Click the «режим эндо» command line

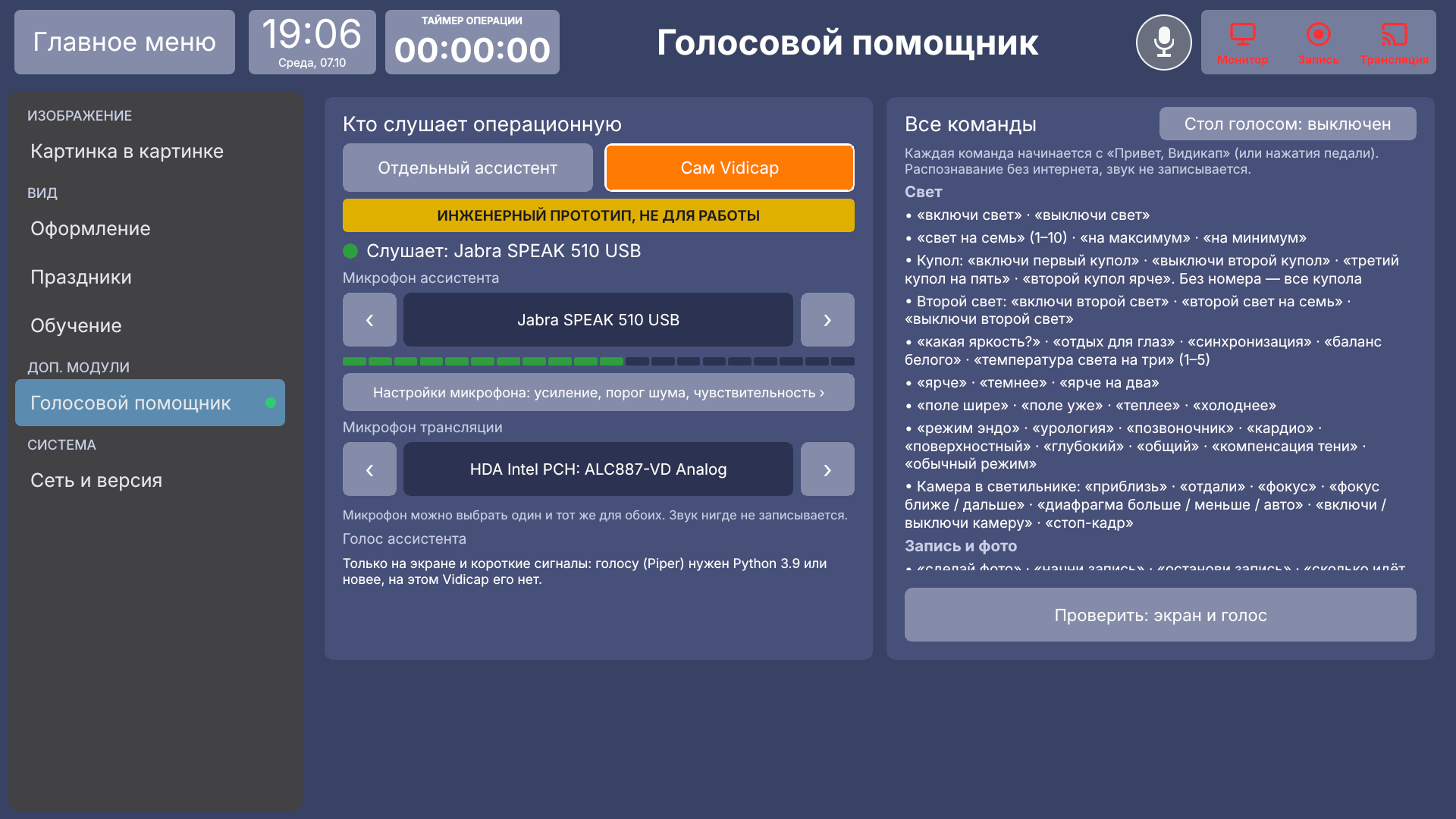pos(1135,446)
